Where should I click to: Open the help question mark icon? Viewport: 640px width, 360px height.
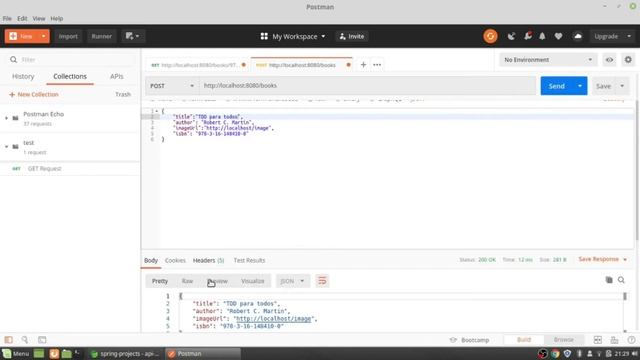631,340
